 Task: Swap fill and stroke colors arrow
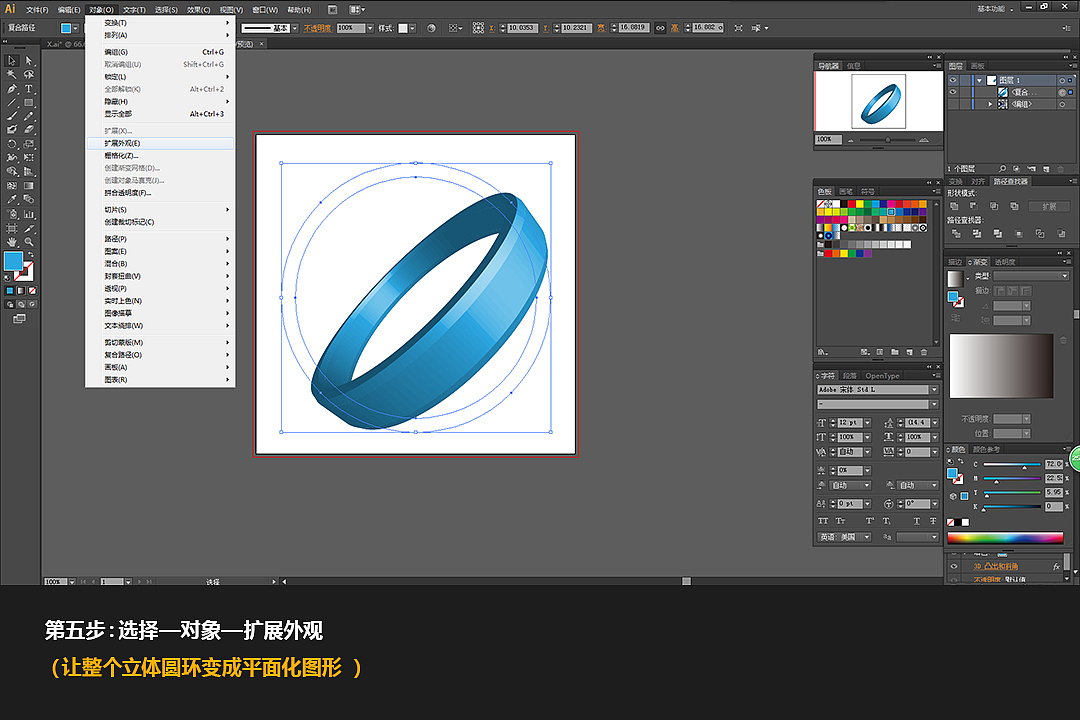click(30, 254)
